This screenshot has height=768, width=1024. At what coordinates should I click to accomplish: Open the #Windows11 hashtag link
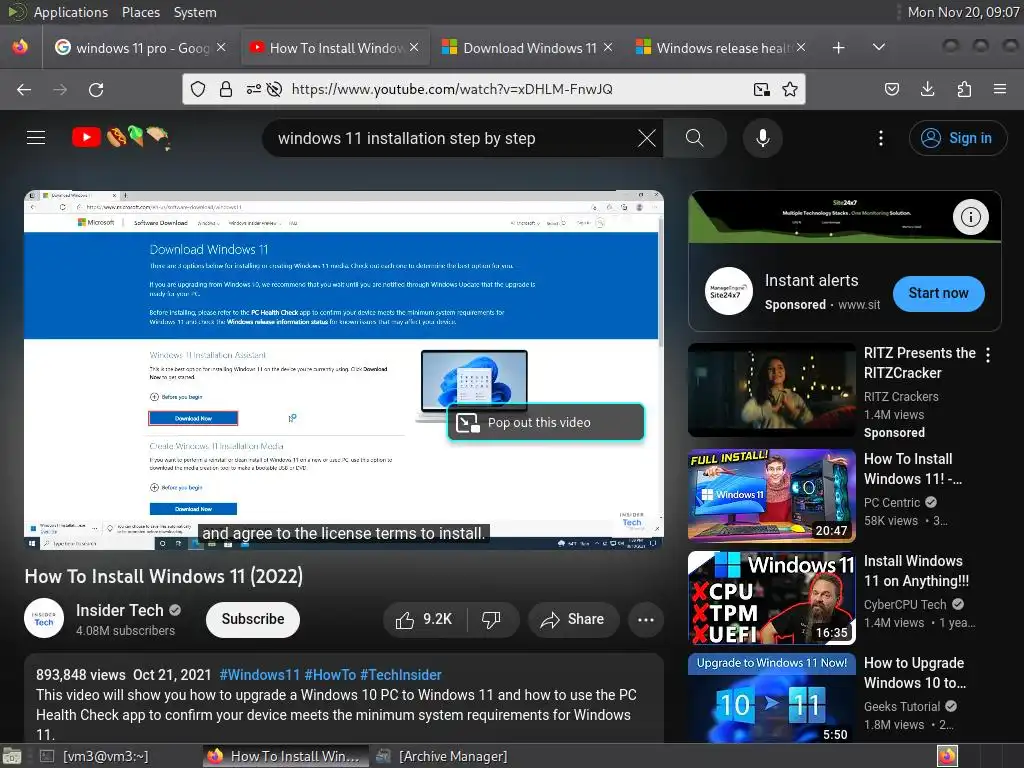(259, 675)
